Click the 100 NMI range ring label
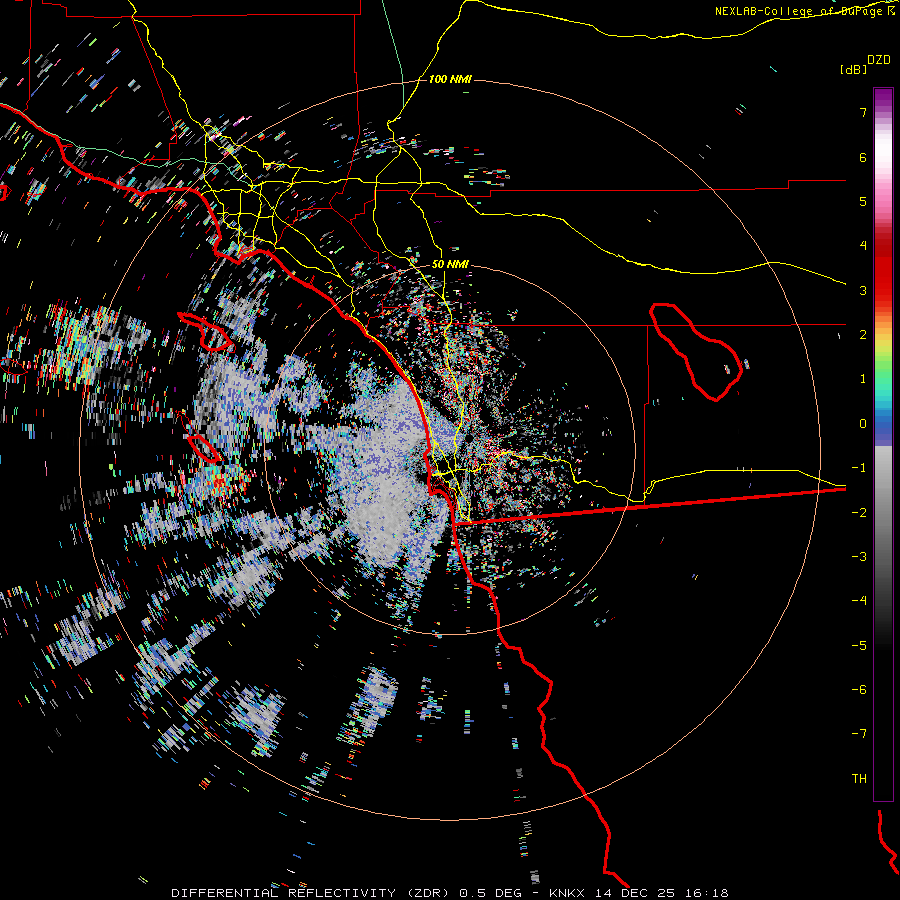This screenshot has width=900, height=900. [449, 79]
